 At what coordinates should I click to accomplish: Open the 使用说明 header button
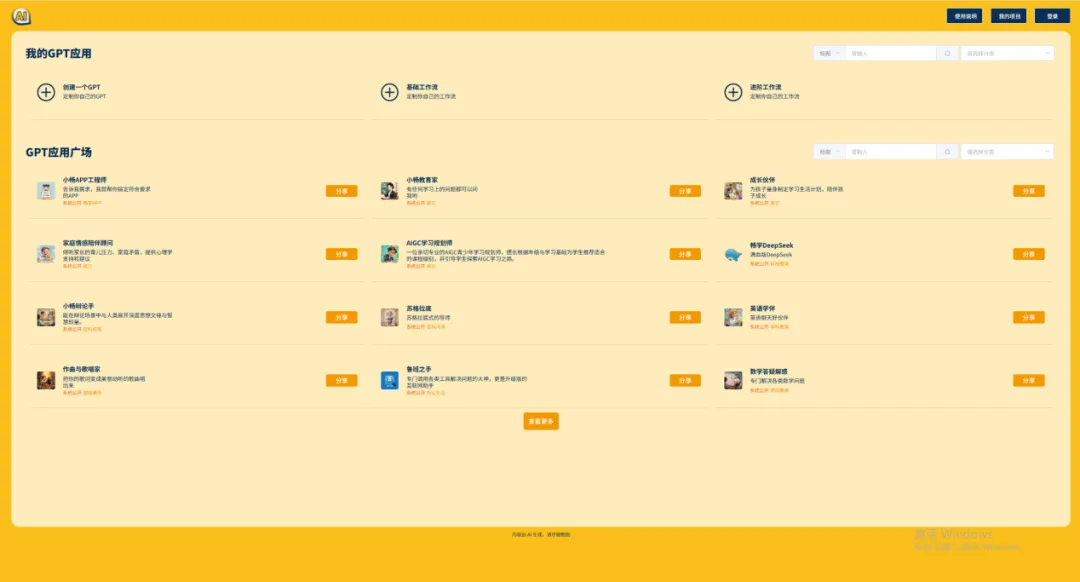(964, 16)
